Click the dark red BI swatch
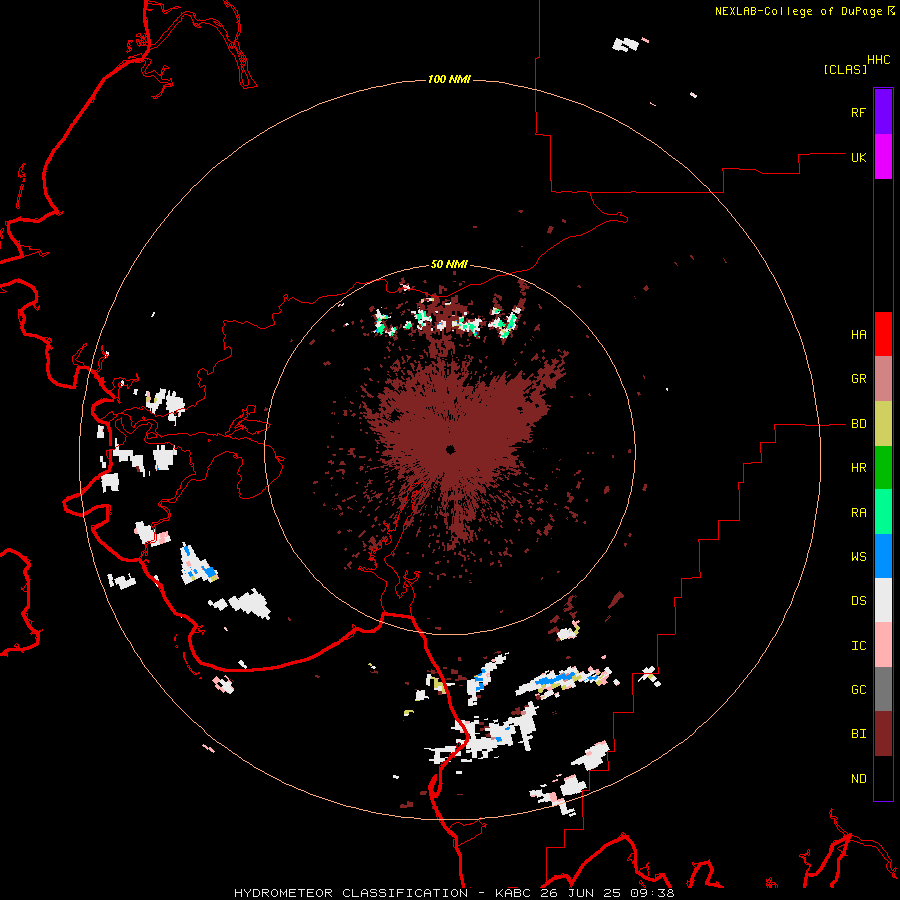900x900 pixels. [883, 734]
